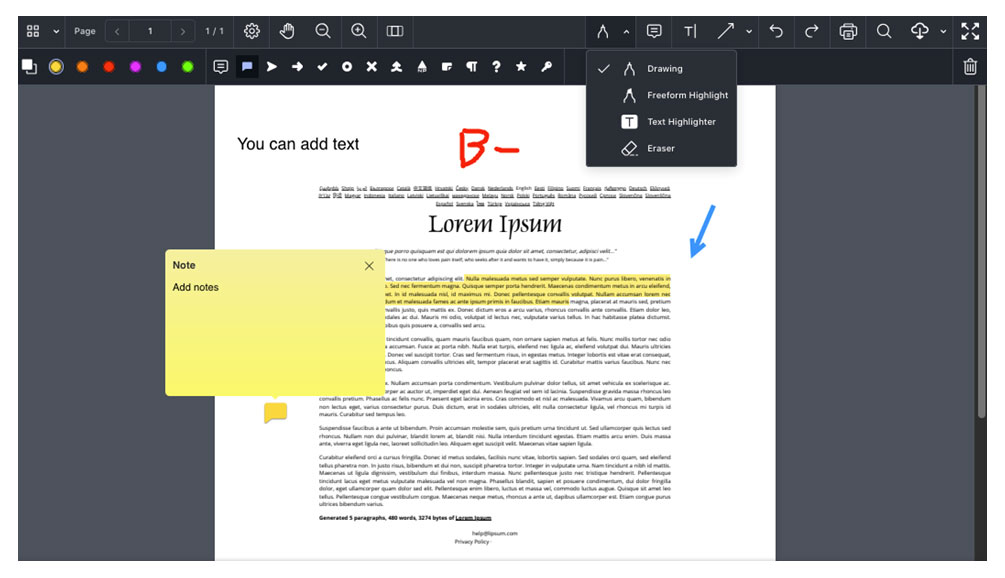
Task: Select the Pan hand tool
Action: click(x=288, y=31)
